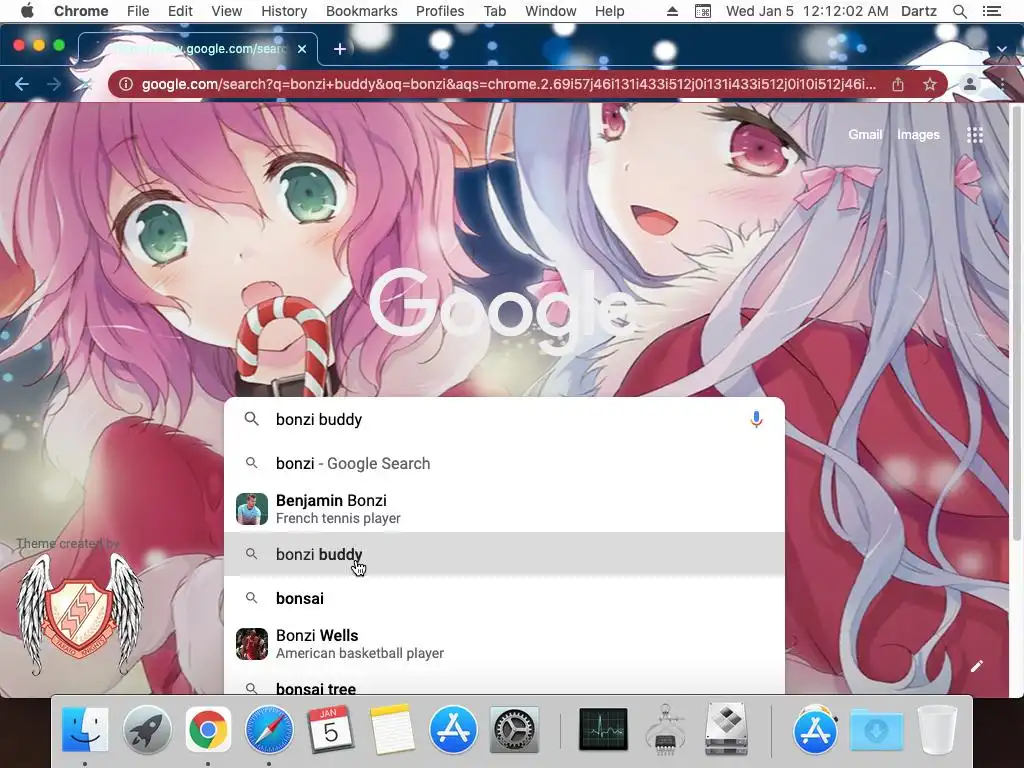
Task: Open the File menu
Action: tap(138, 11)
